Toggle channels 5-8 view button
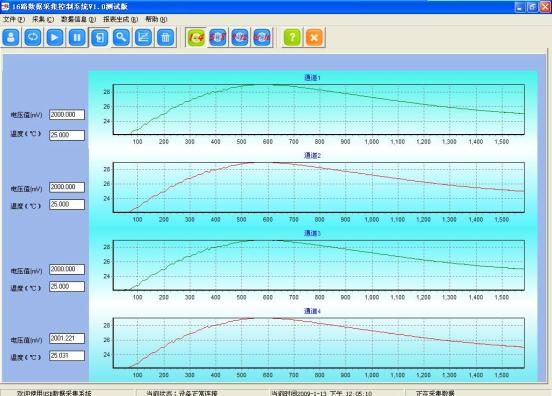552x396 pixels. (218, 37)
